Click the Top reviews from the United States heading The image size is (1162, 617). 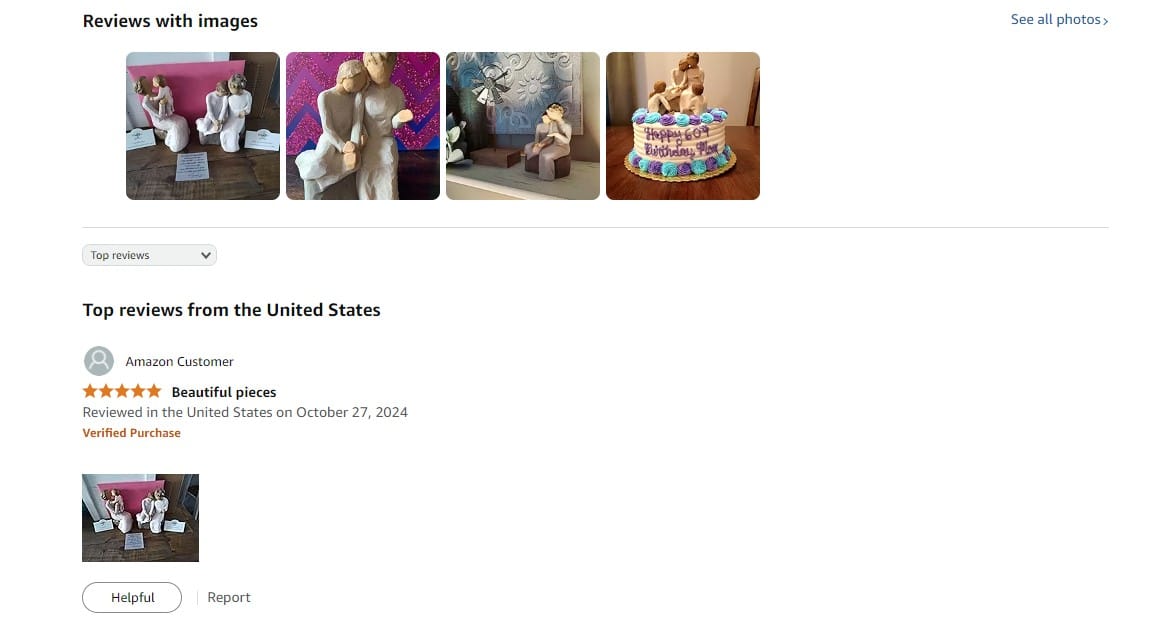pyautogui.click(x=231, y=310)
